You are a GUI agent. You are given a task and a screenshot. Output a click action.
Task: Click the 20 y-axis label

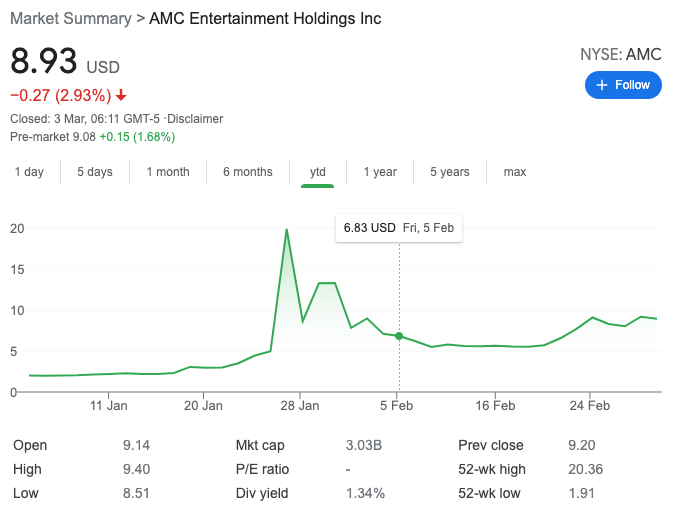pos(17,228)
